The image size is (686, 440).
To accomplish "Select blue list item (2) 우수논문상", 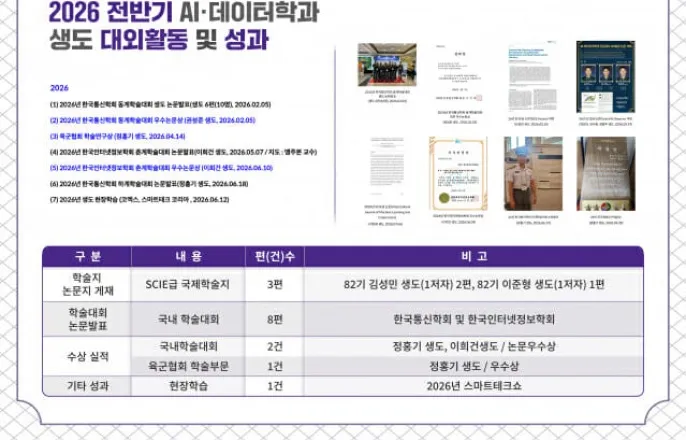I will tap(152, 120).
